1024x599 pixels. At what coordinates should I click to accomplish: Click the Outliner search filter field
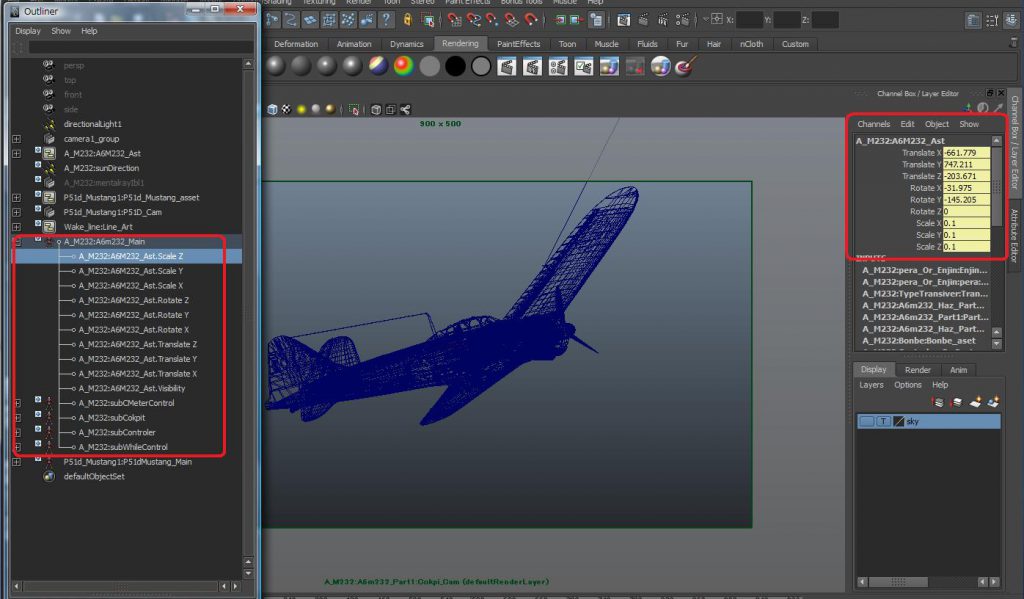140,47
